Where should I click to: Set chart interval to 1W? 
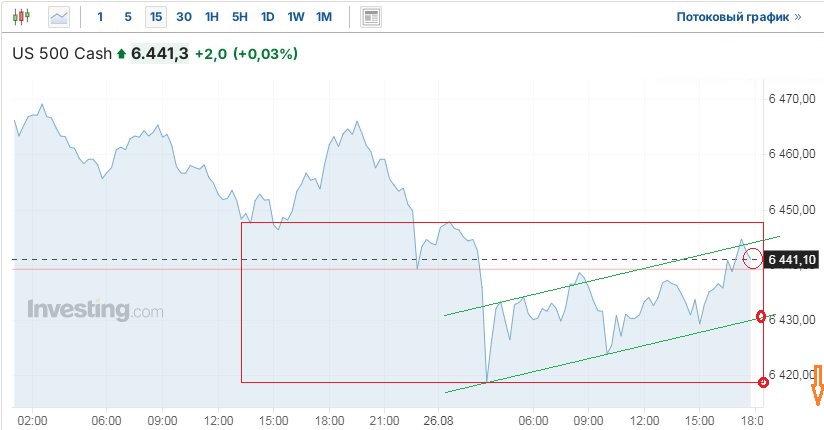coord(295,17)
